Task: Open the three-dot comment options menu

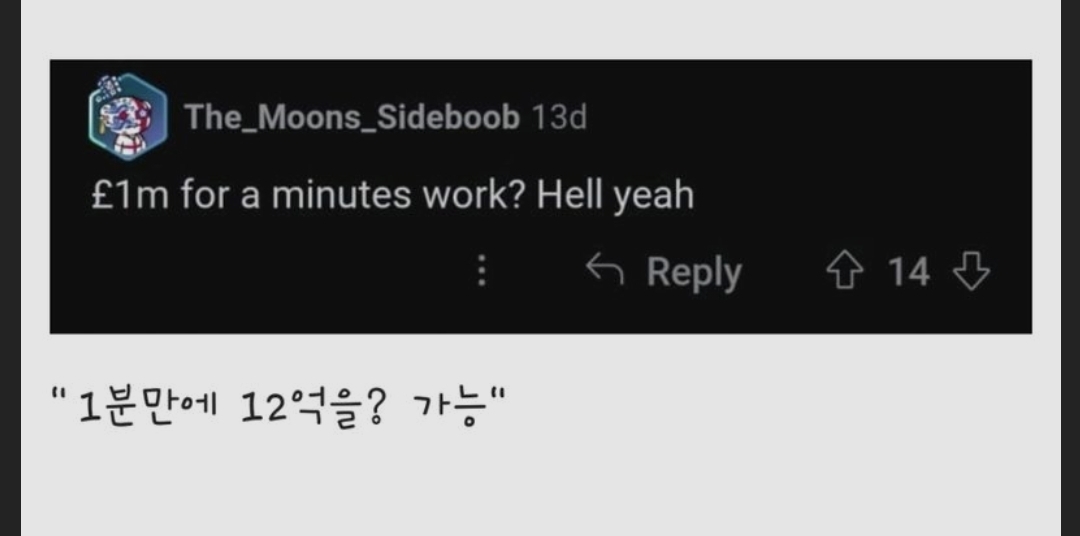Action: 482,271
